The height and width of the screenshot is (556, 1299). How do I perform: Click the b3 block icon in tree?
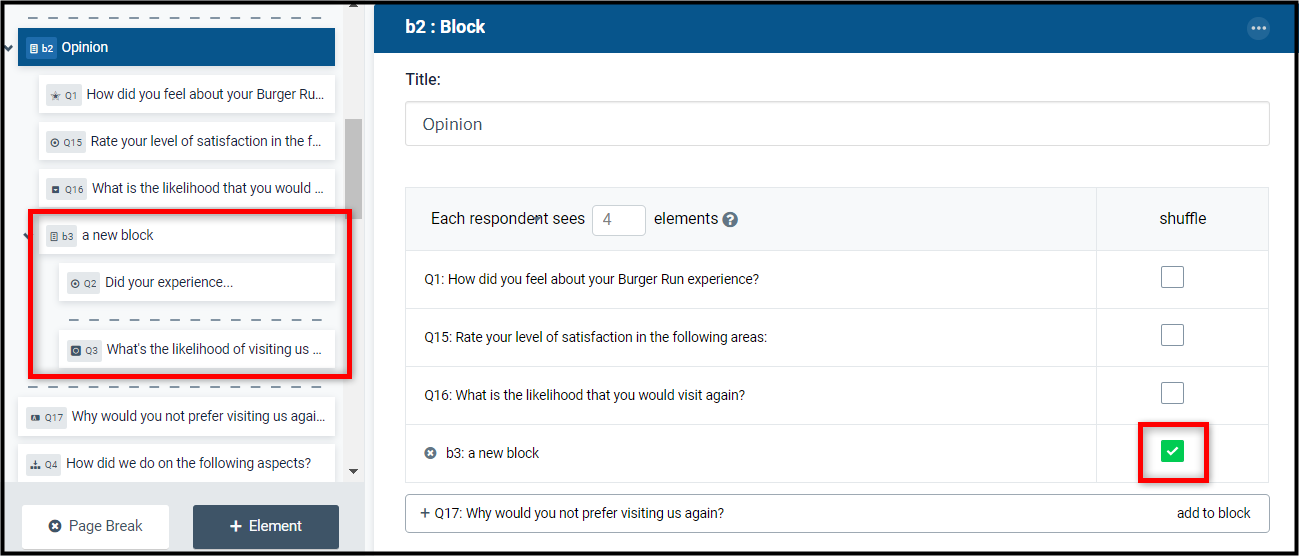54,236
